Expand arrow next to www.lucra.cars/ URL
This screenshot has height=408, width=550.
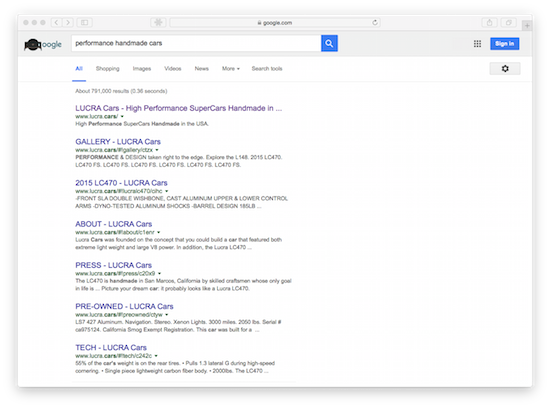(x=122, y=116)
